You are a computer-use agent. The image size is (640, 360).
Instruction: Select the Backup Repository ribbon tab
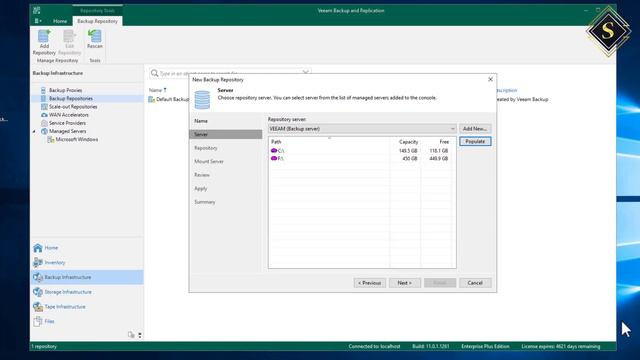(x=97, y=21)
